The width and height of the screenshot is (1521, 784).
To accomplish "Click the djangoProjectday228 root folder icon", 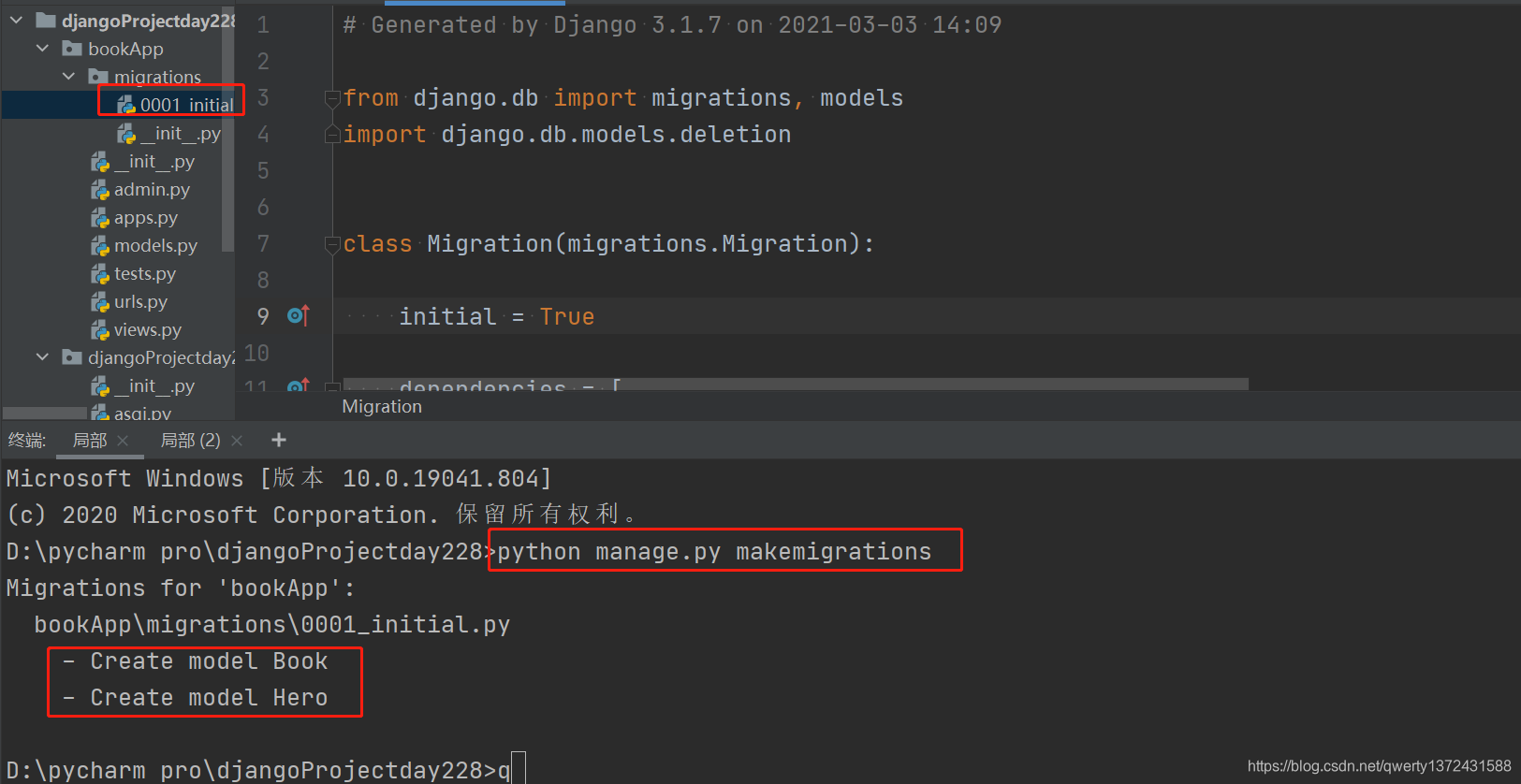I will (46, 20).
